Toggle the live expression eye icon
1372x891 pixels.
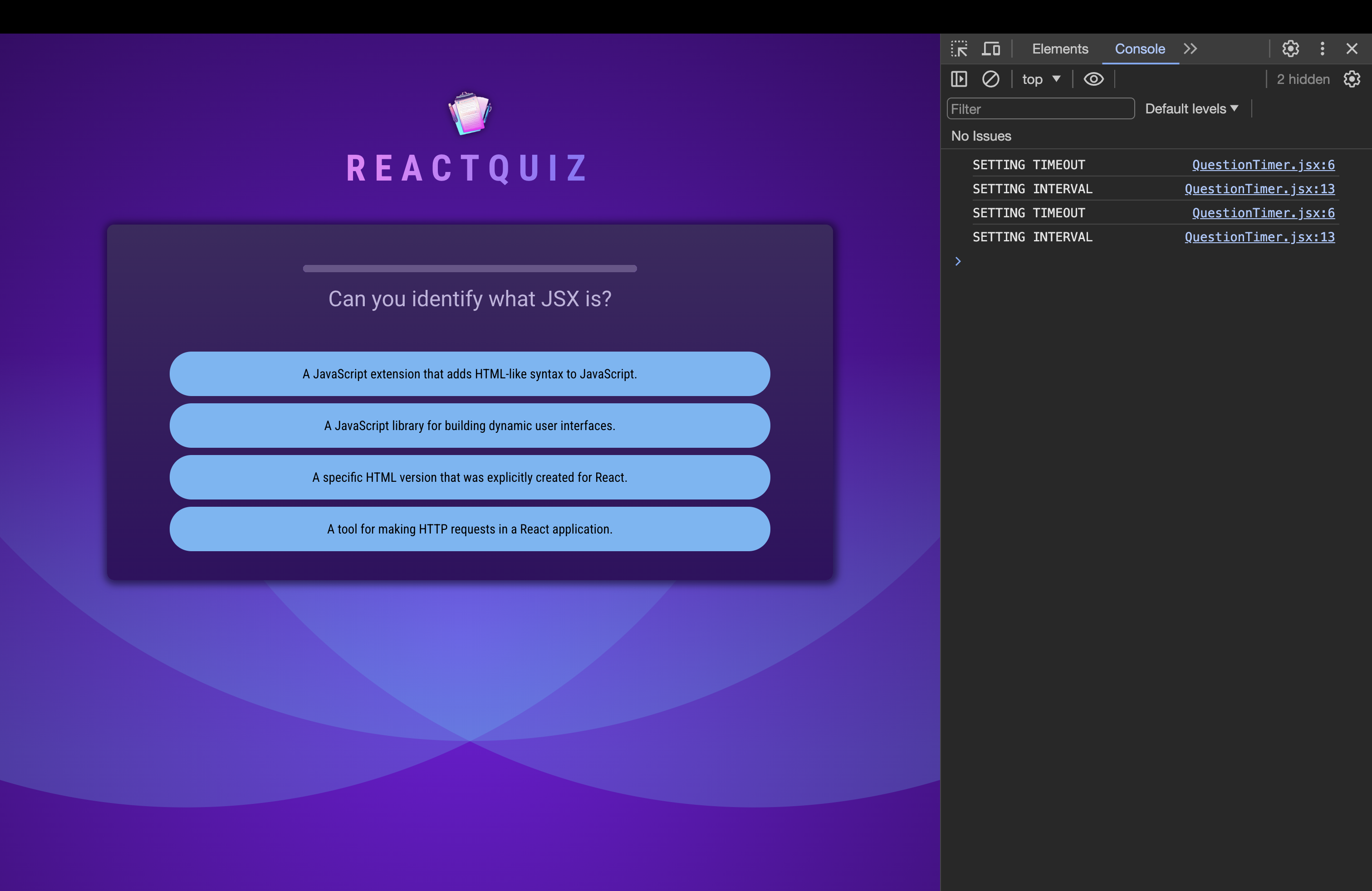coord(1093,79)
